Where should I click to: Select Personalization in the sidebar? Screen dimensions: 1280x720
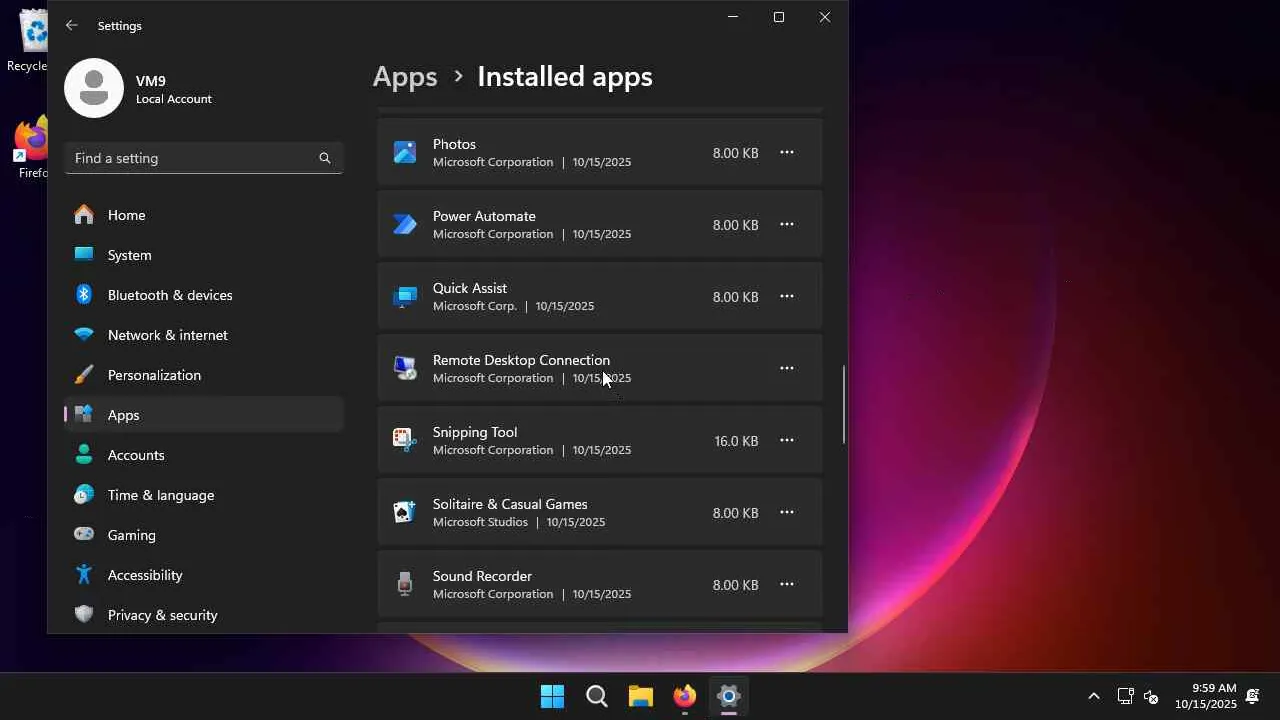tap(204, 375)
